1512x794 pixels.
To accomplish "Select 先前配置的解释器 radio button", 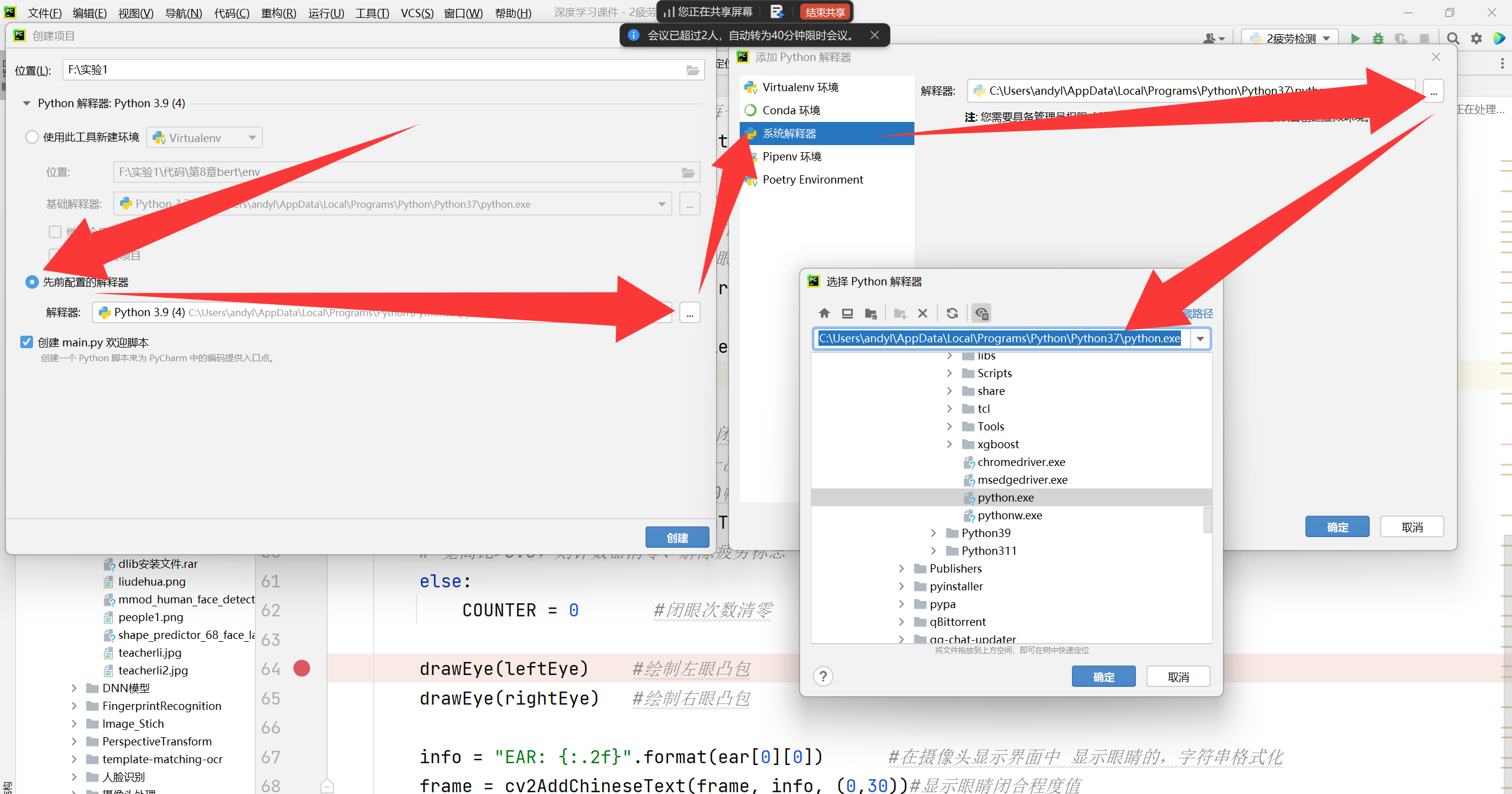I will pos(32,282).
